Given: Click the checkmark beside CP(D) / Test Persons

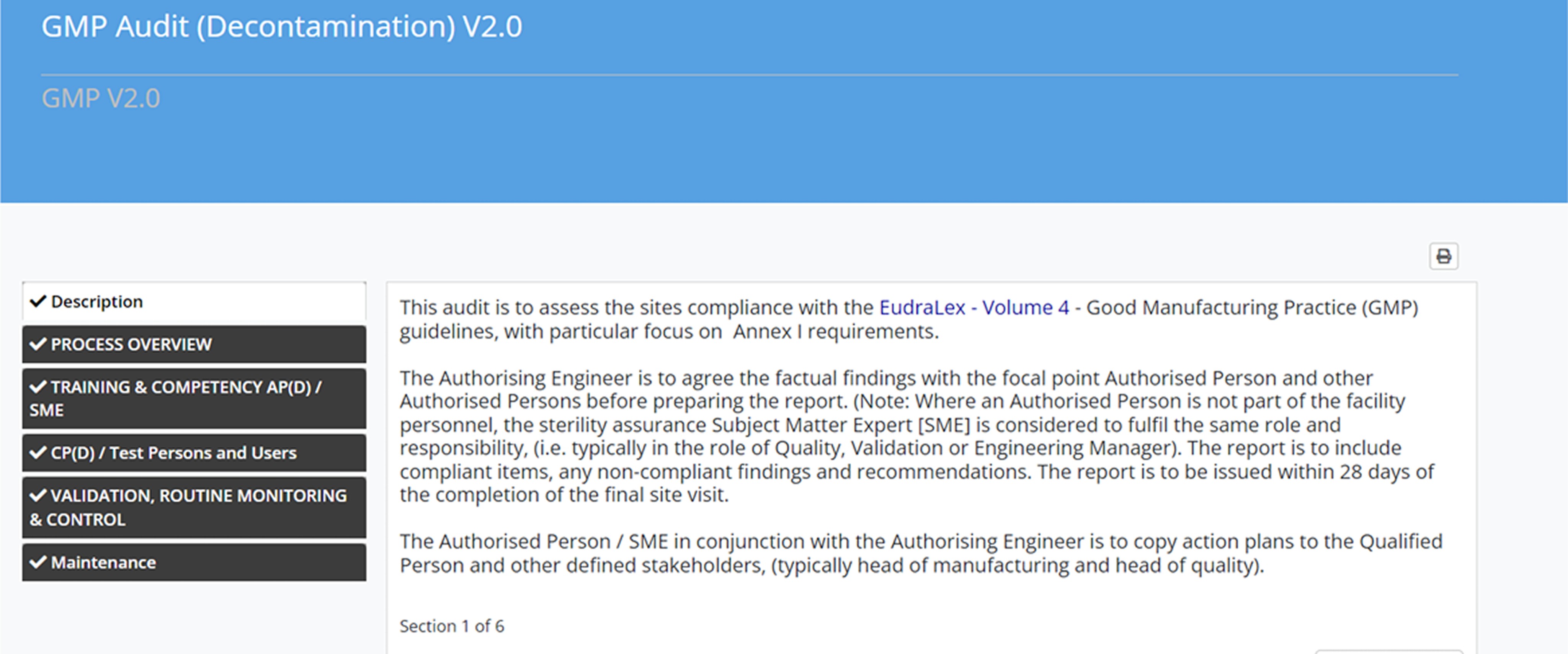Looking at the screenshot, I should click(x=38, y=453).
